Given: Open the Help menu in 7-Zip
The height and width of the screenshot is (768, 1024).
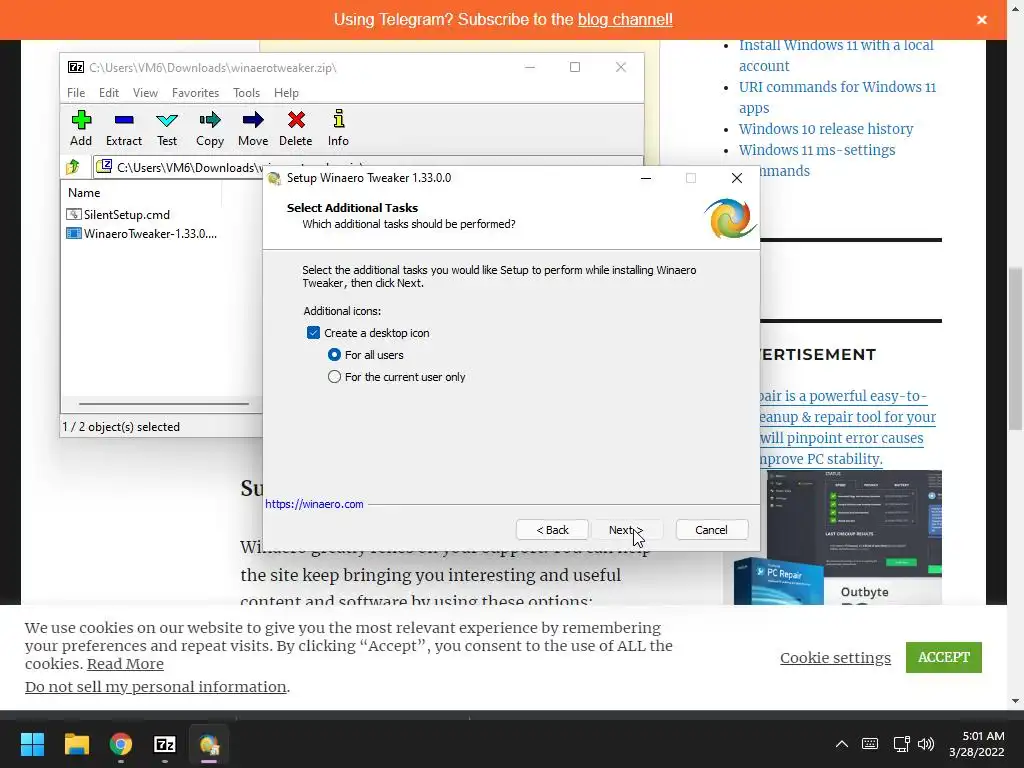Looking at the screenshot, I should [286, 93].
